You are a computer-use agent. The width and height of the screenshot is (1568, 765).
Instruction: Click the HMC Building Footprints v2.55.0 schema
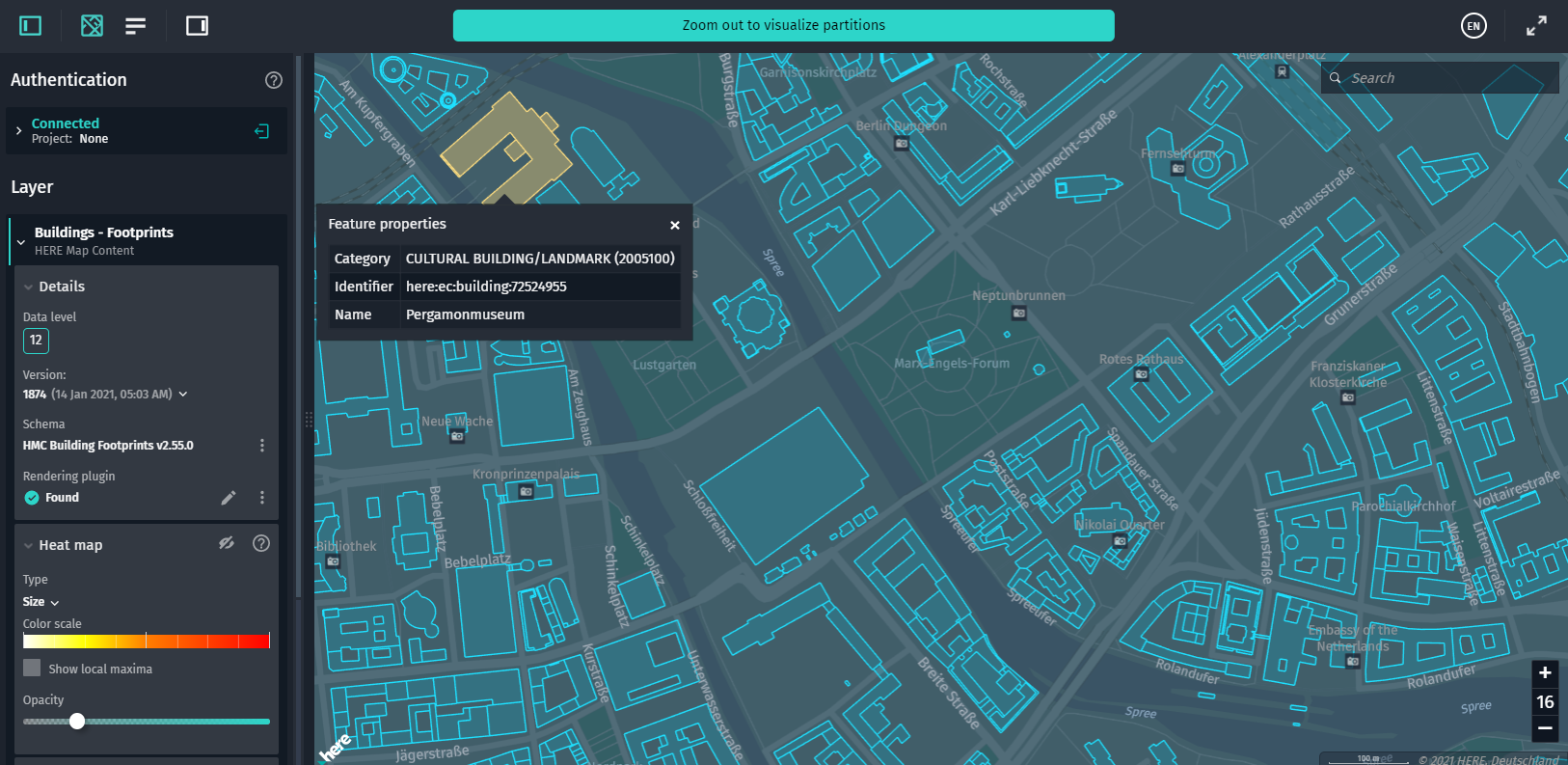[108, 446]
